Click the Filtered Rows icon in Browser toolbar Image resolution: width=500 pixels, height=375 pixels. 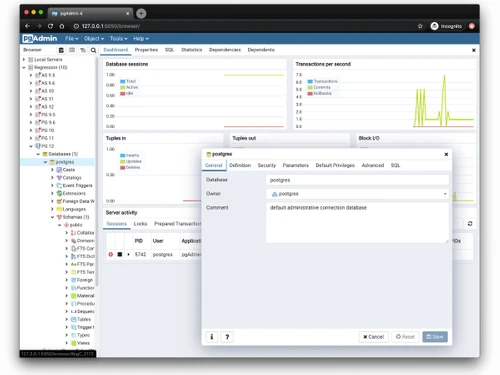(83, 50)
